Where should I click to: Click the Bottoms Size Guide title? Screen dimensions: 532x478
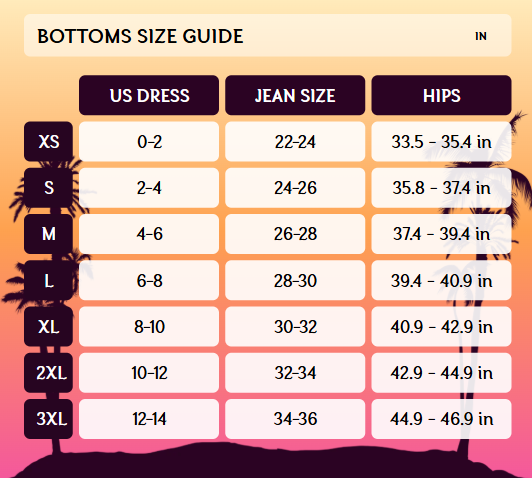(x=140, y=36)
